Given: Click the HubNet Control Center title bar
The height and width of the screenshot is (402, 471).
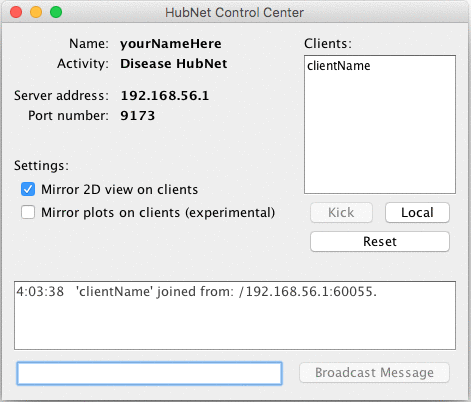Looking at the screenshot, I should 234,12.
